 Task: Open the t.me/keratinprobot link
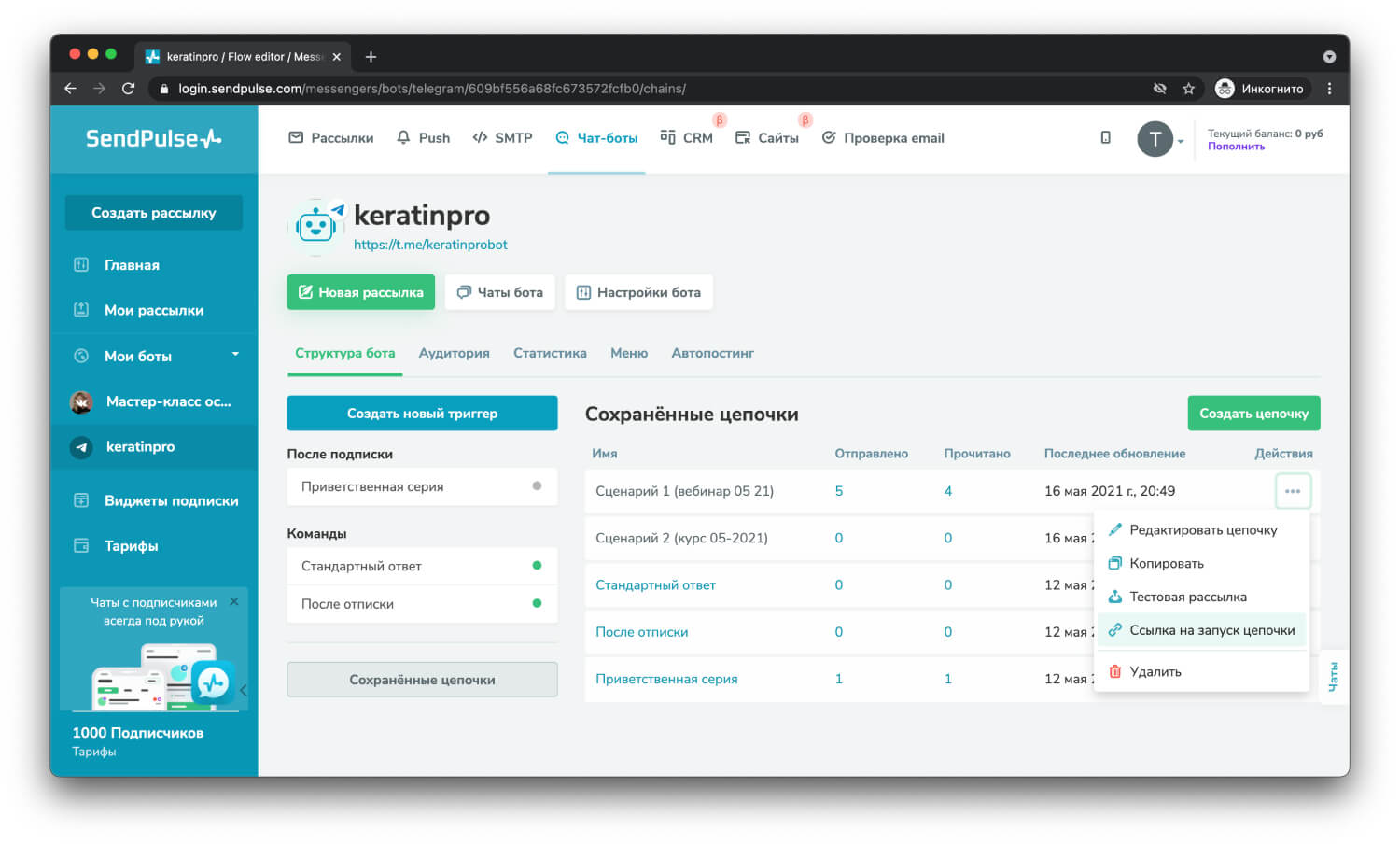[430, 245]
